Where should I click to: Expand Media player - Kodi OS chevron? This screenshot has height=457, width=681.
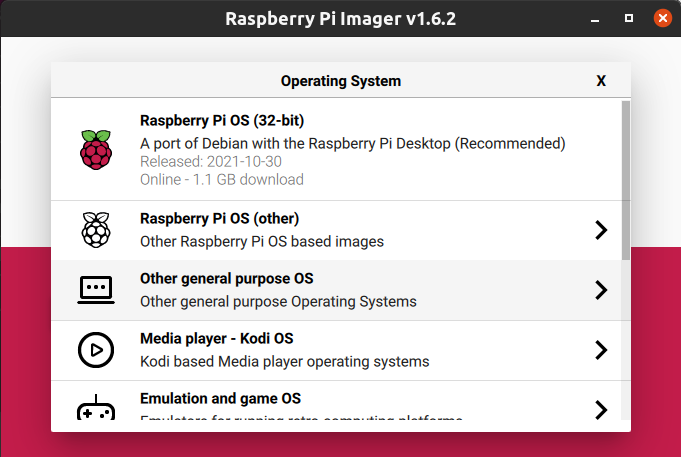601,350
